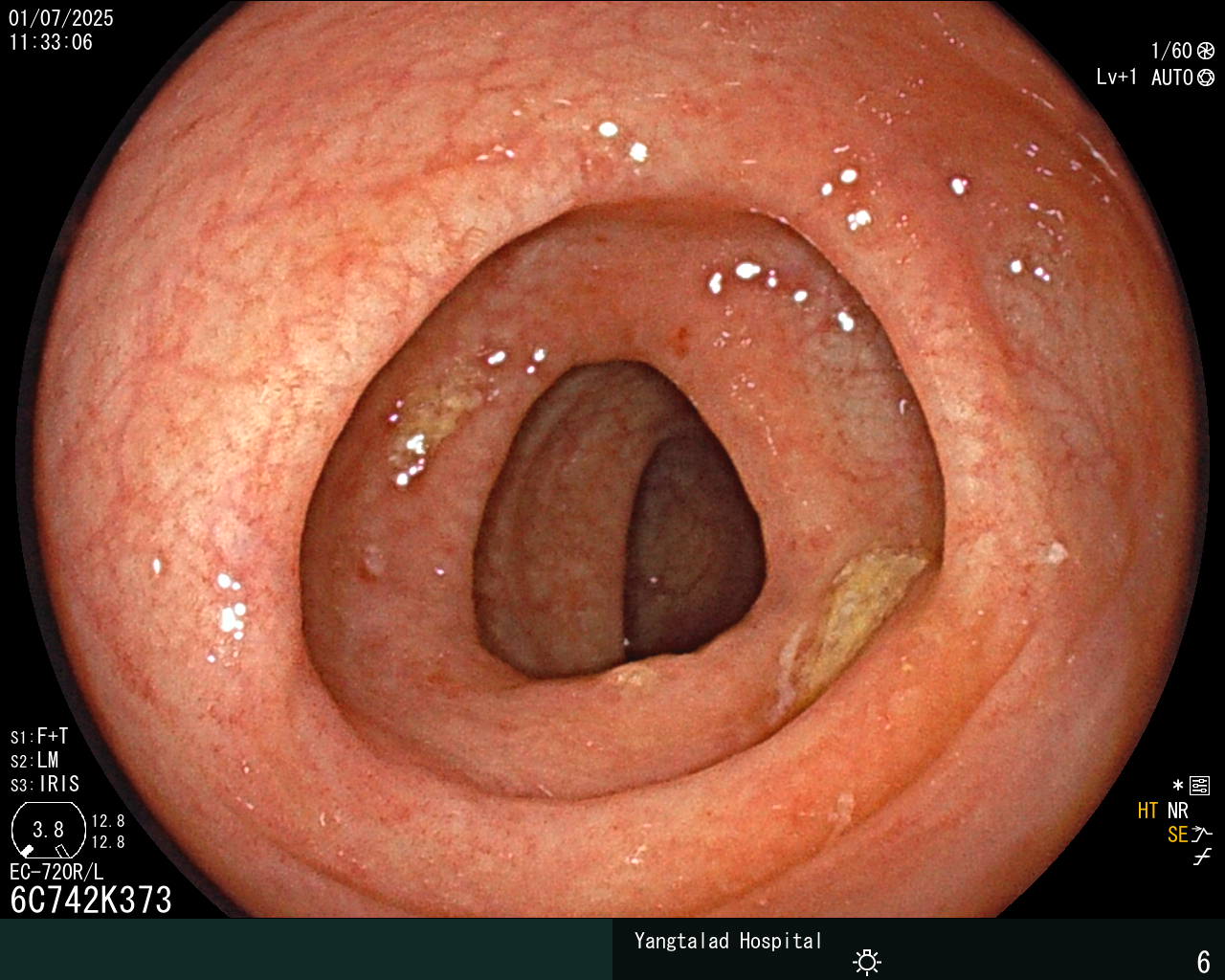
Task: Click the AUTO iris mode label
Action: 1172,78
